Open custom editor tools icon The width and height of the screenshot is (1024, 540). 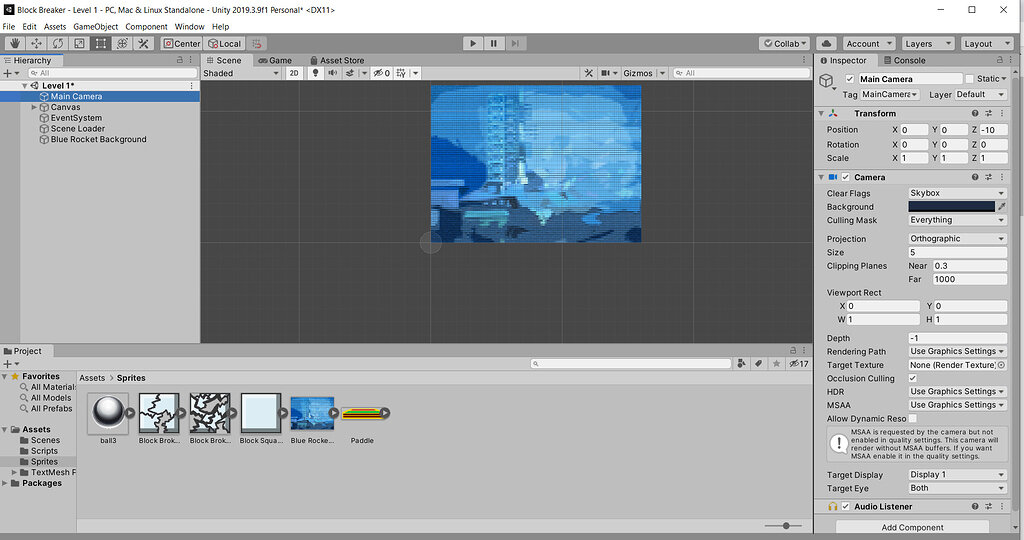(x=144, y=43)
